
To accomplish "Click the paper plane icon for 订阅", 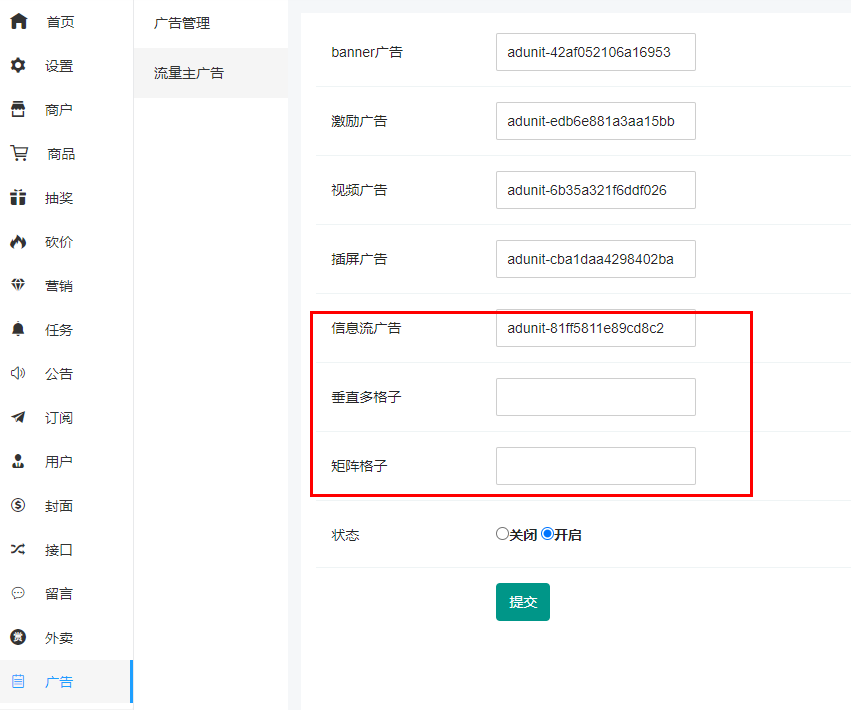I will 18,417.
